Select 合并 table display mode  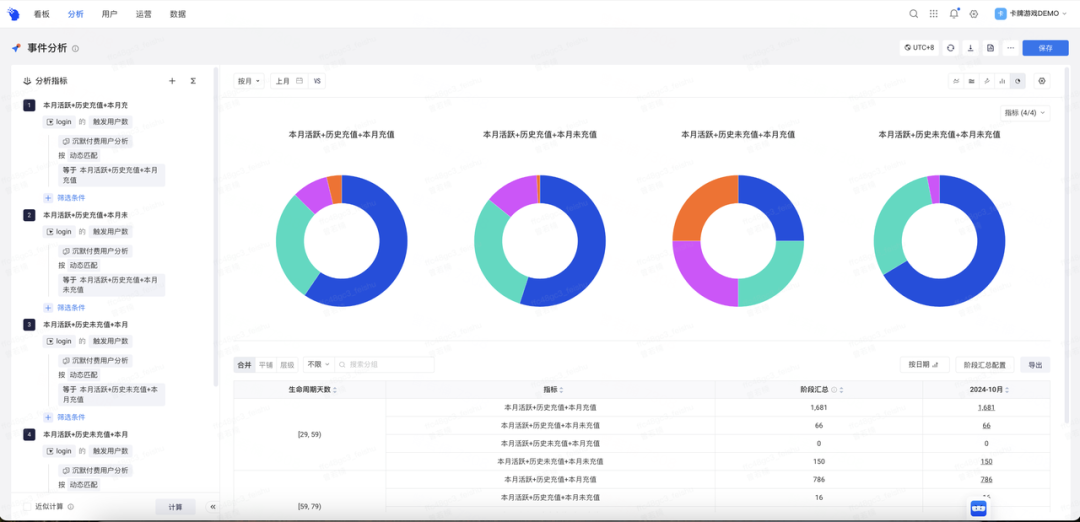coord(245,364)
